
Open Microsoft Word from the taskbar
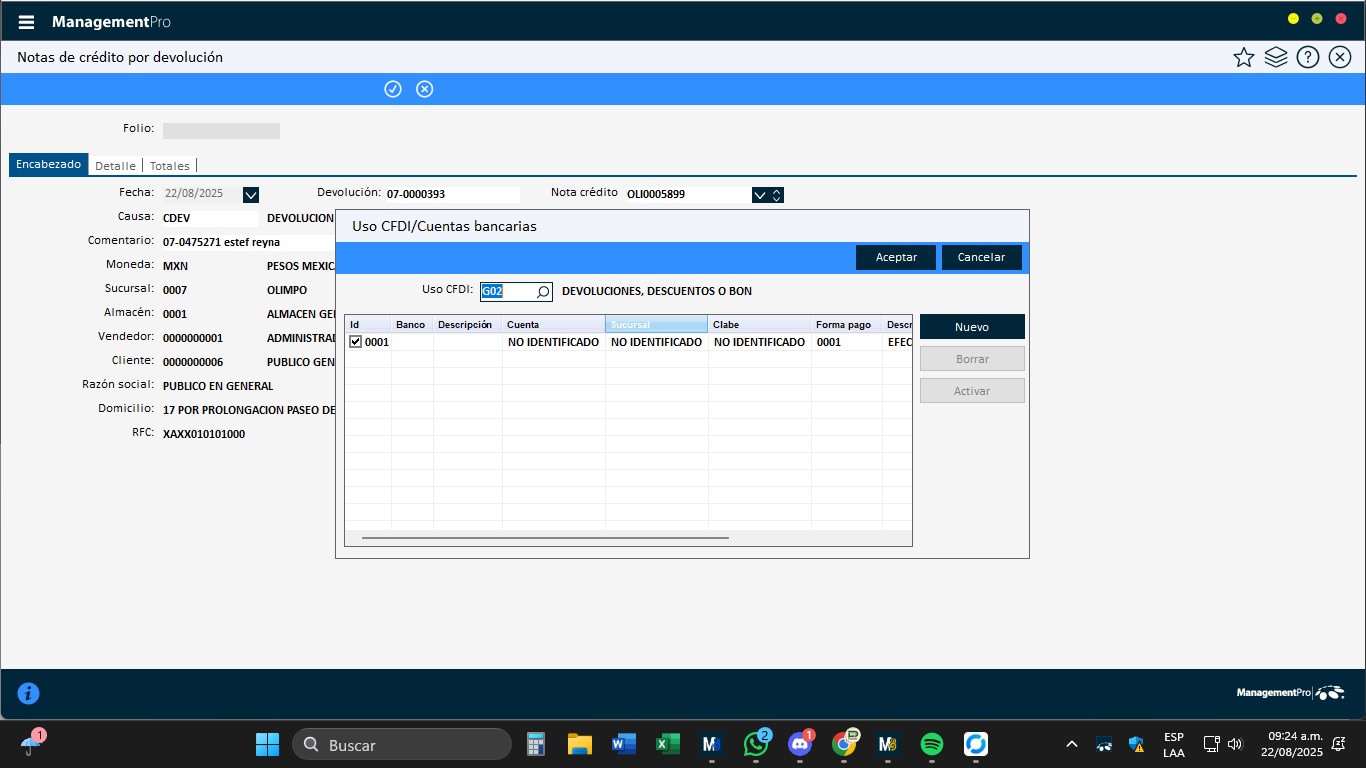[x=624, y=744]
